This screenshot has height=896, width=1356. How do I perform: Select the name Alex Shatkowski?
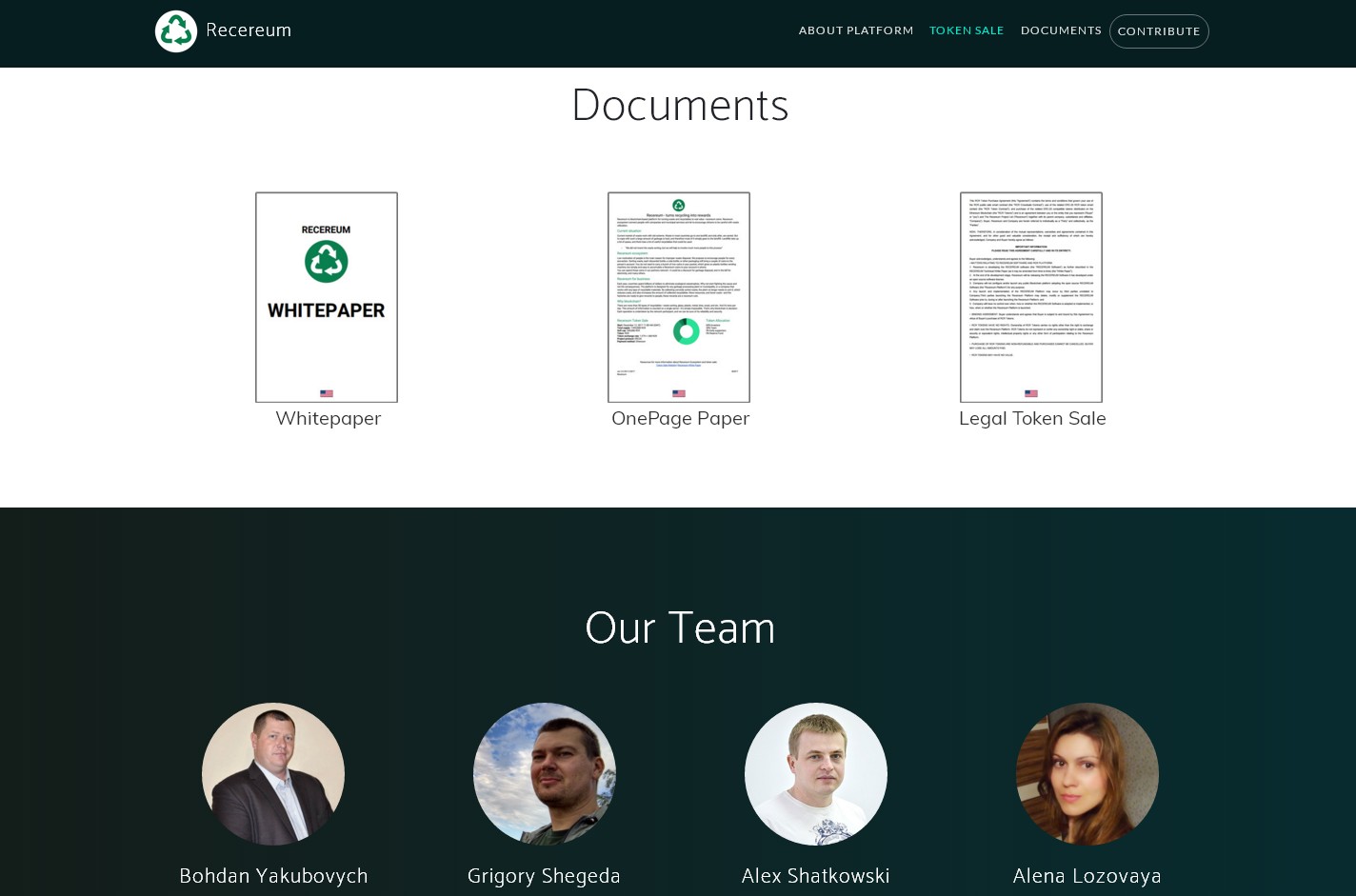pyautogui.click(x=816, y=876)
